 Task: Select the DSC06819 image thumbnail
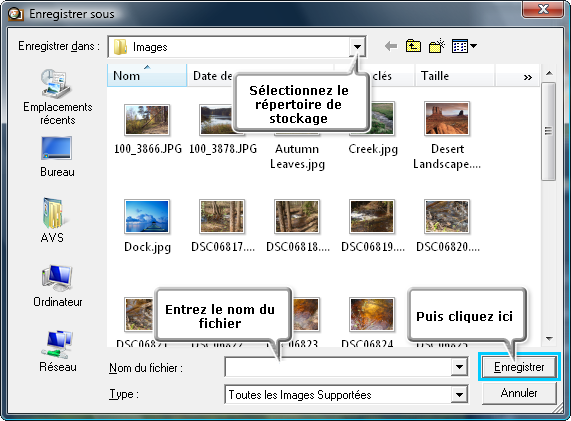coord(372,216)
